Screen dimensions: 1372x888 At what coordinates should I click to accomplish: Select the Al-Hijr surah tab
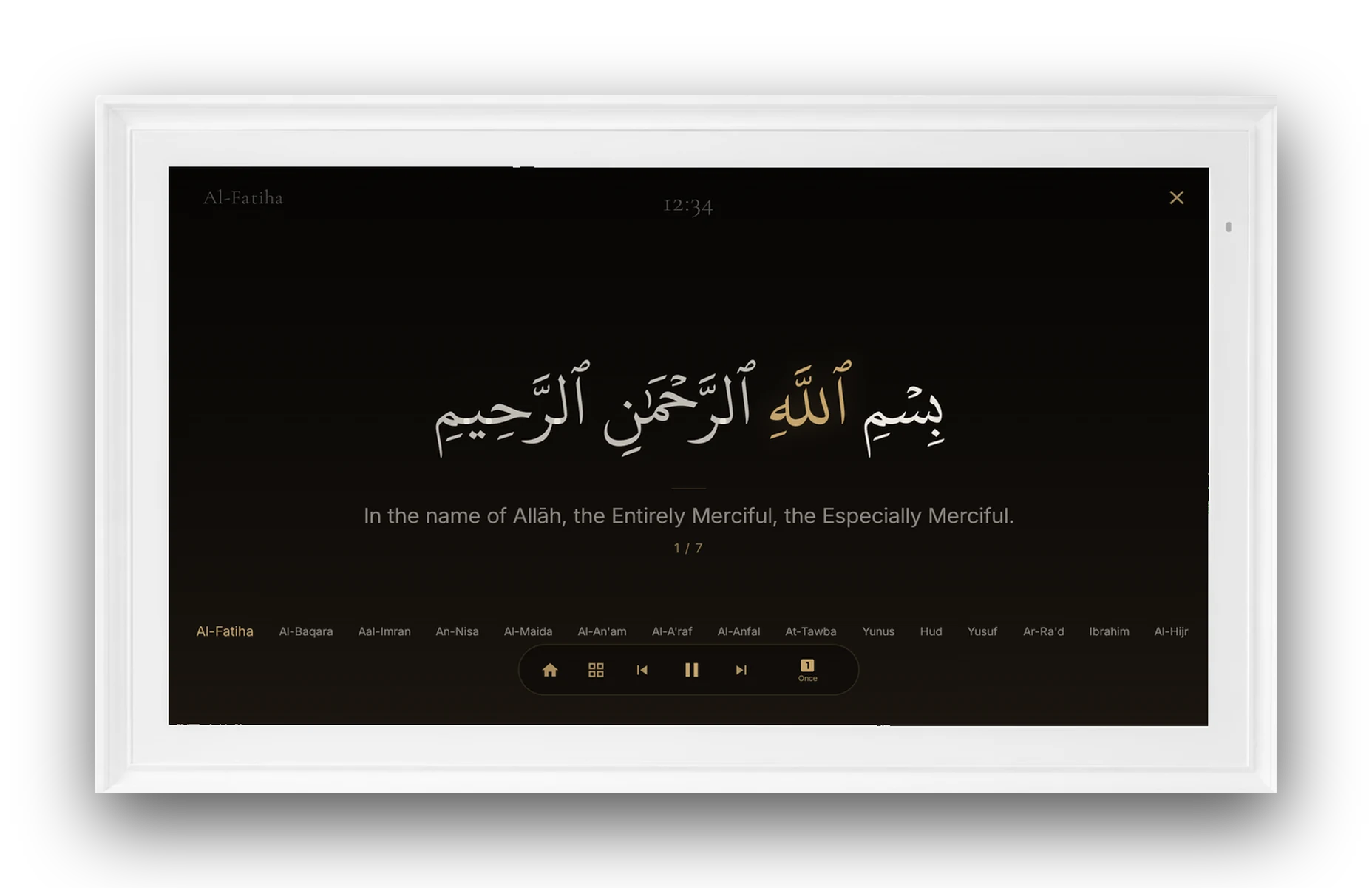pyautogui.click(x=1171, y=631)
